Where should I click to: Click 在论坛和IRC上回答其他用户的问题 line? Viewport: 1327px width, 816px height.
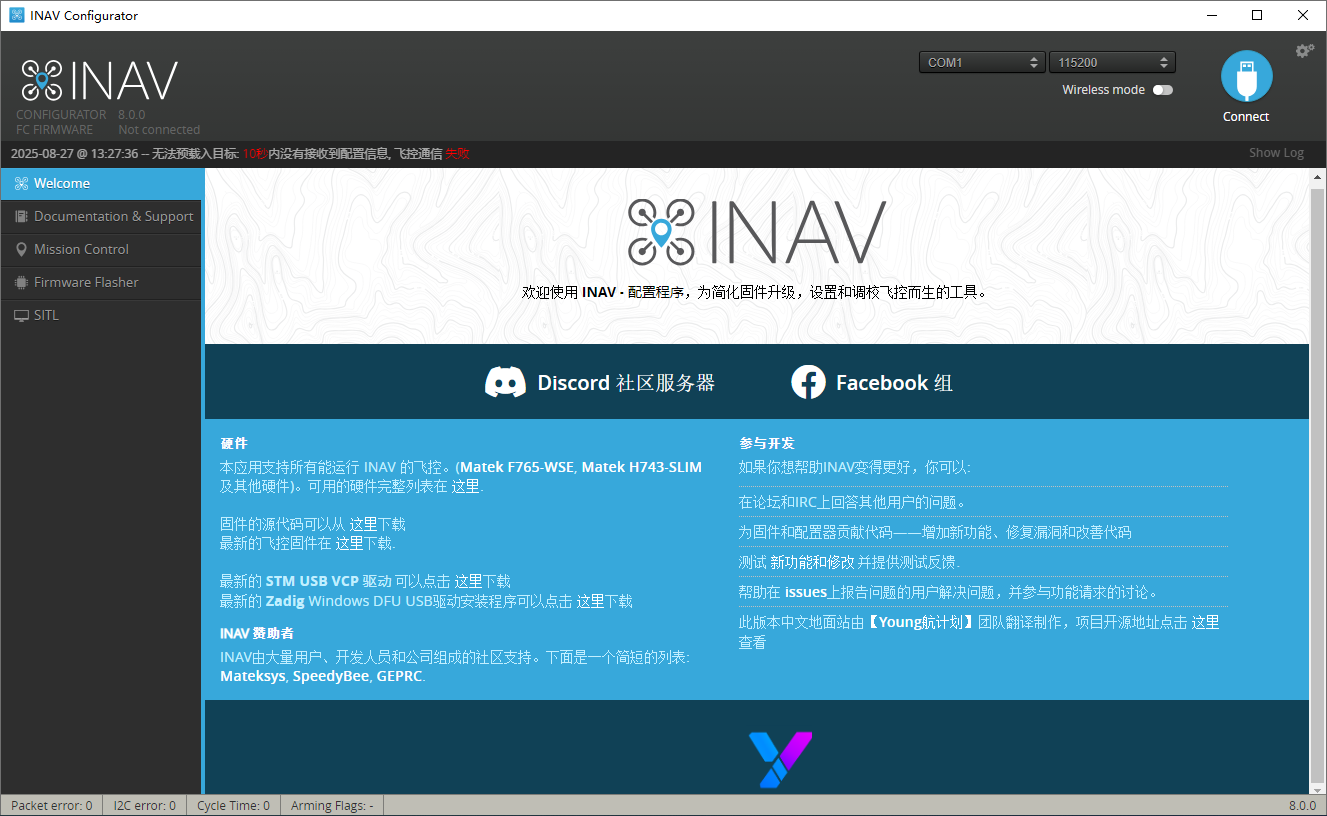coord(853,502)
